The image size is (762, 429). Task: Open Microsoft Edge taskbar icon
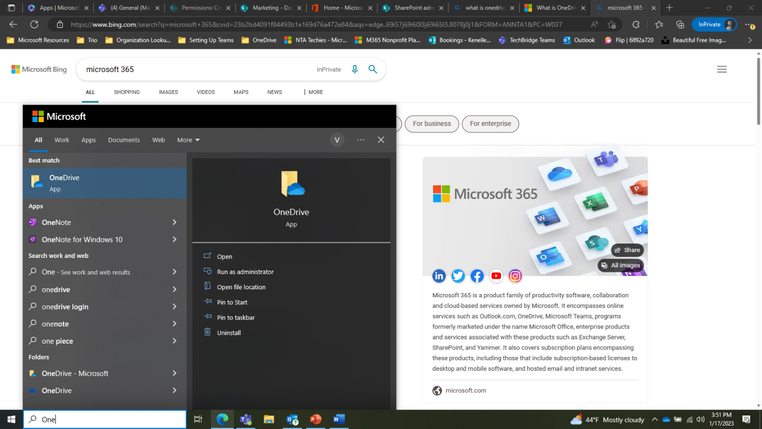tap(222, 419)
